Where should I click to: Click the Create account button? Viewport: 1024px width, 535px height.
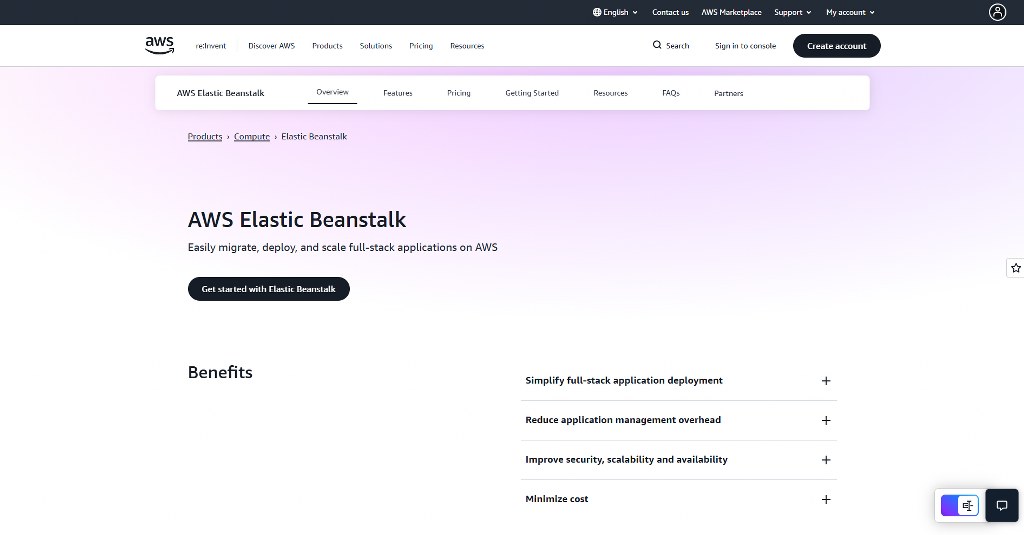(x=837, y=46)
